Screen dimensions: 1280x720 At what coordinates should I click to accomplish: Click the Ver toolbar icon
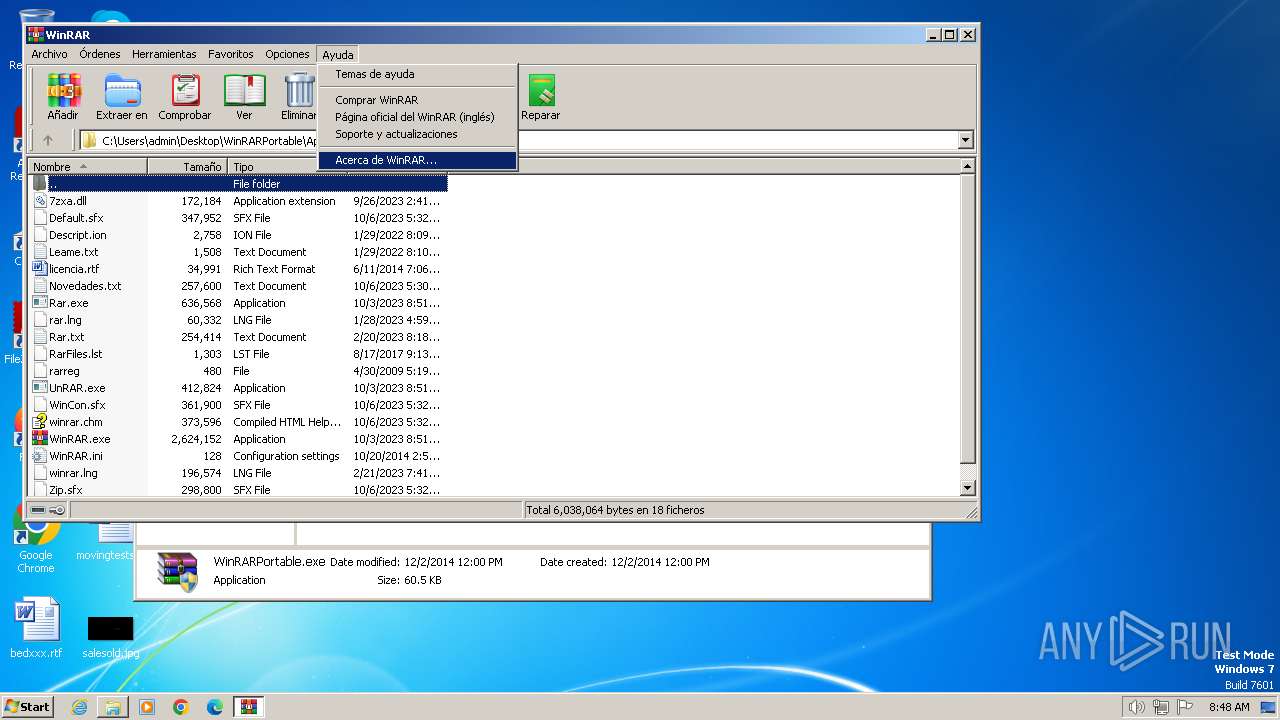244,97
